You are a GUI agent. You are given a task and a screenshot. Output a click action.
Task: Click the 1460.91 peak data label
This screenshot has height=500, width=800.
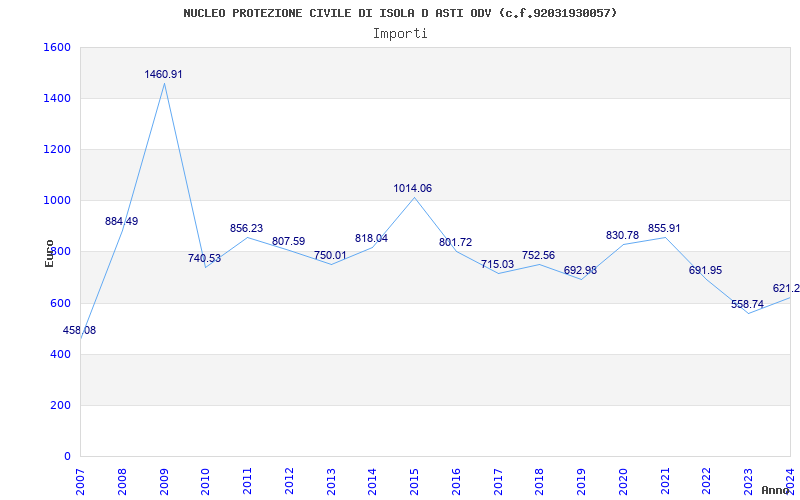point(163,75)
